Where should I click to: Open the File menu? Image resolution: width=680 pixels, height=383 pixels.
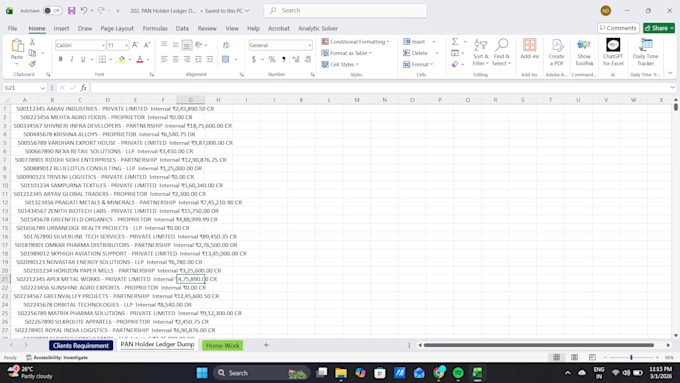13,28
